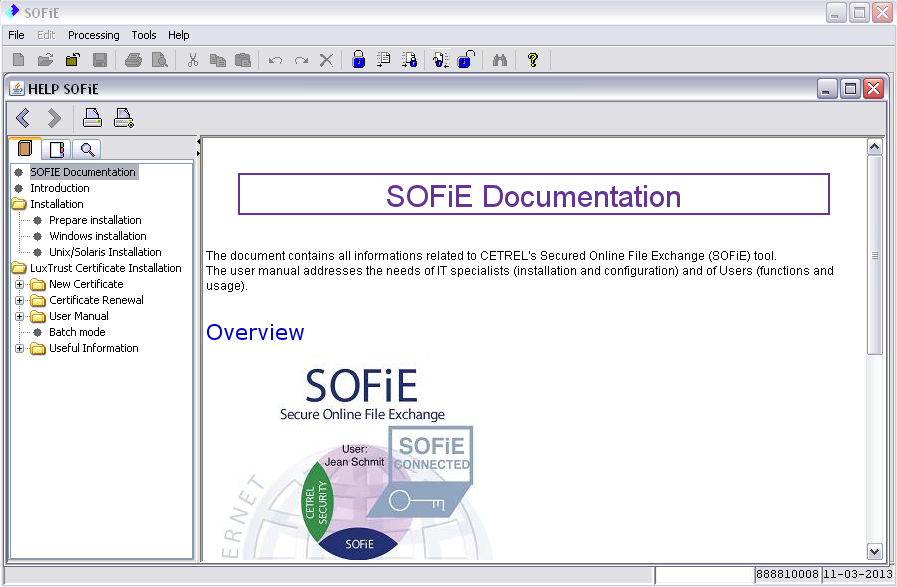
Task: Click the yellow question mark Help icon
Action: (533, 60)
